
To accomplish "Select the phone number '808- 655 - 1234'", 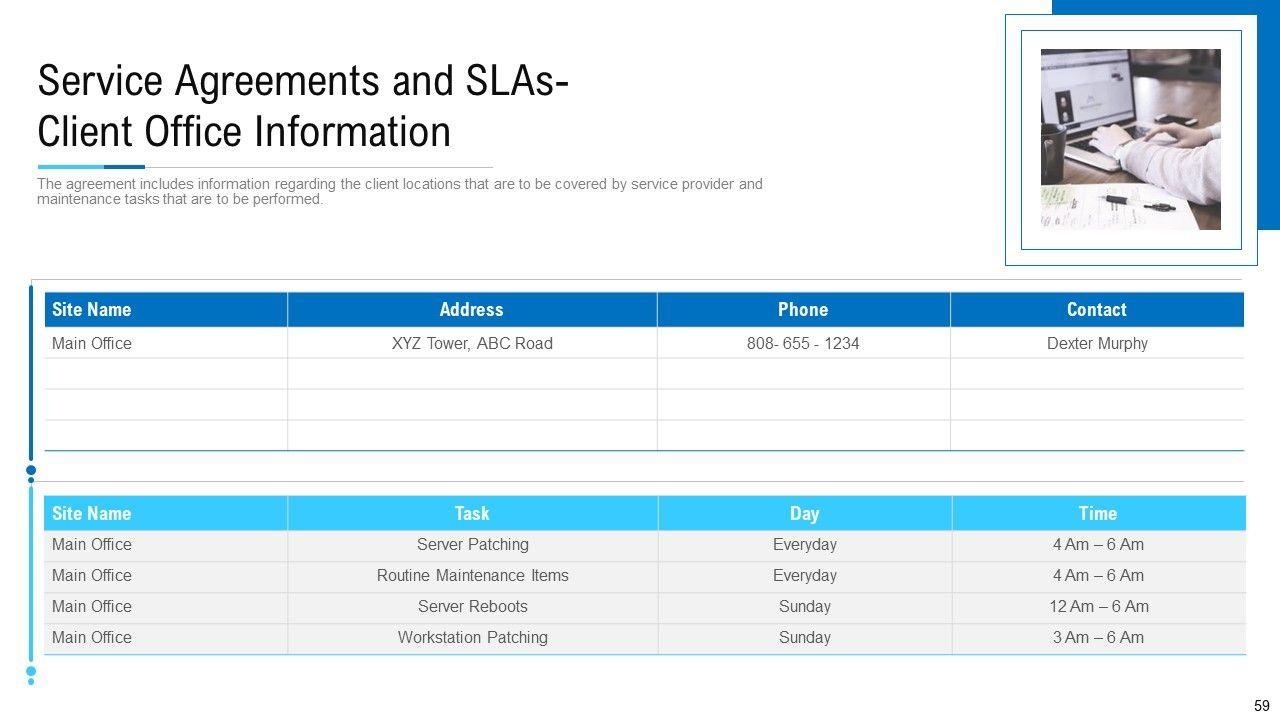I will 803,343.
